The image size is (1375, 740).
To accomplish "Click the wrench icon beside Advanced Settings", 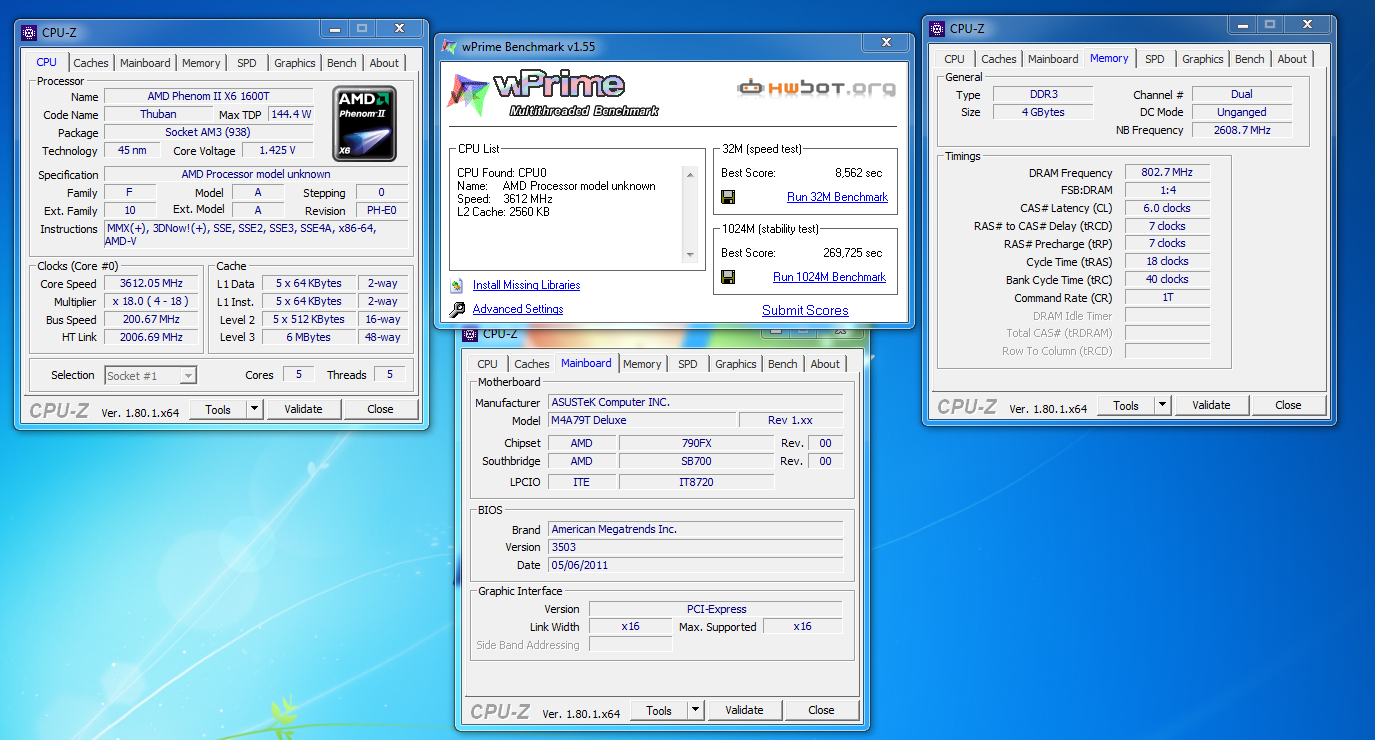I will point(457,309).
